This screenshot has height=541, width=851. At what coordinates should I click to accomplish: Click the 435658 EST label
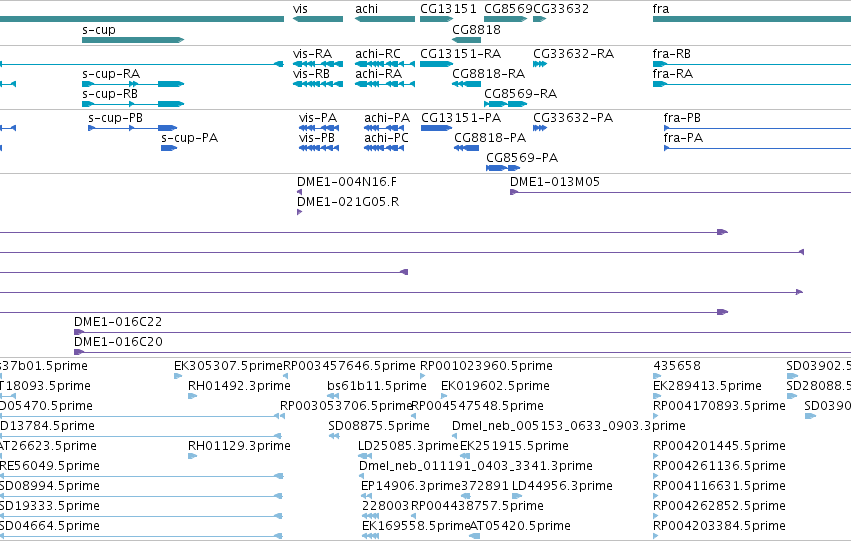[677, 366]
